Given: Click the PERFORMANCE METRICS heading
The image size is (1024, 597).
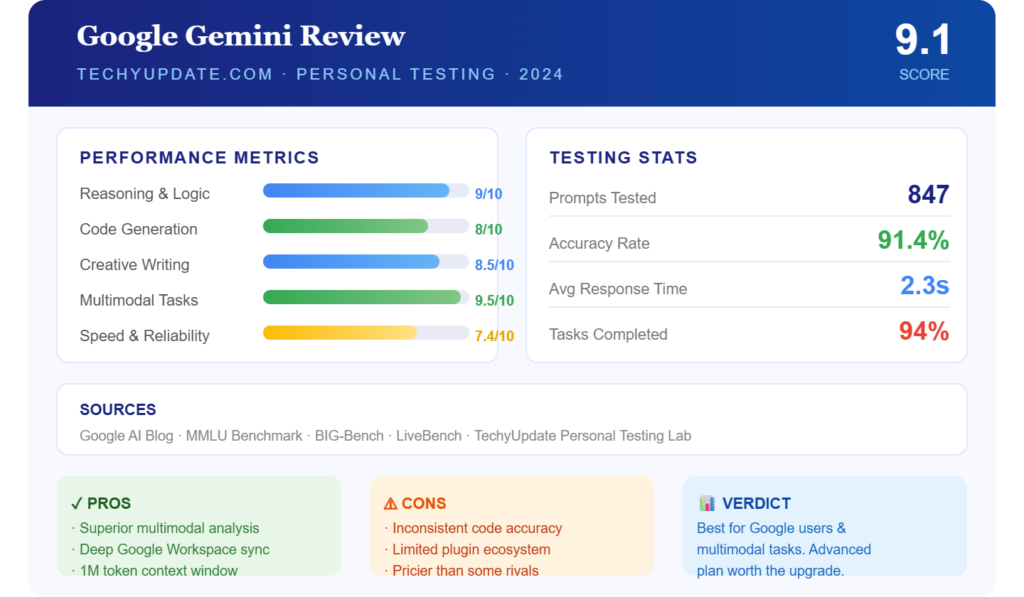Looking at the screenshot, I should pyautogui.click(x=199, y=157).
